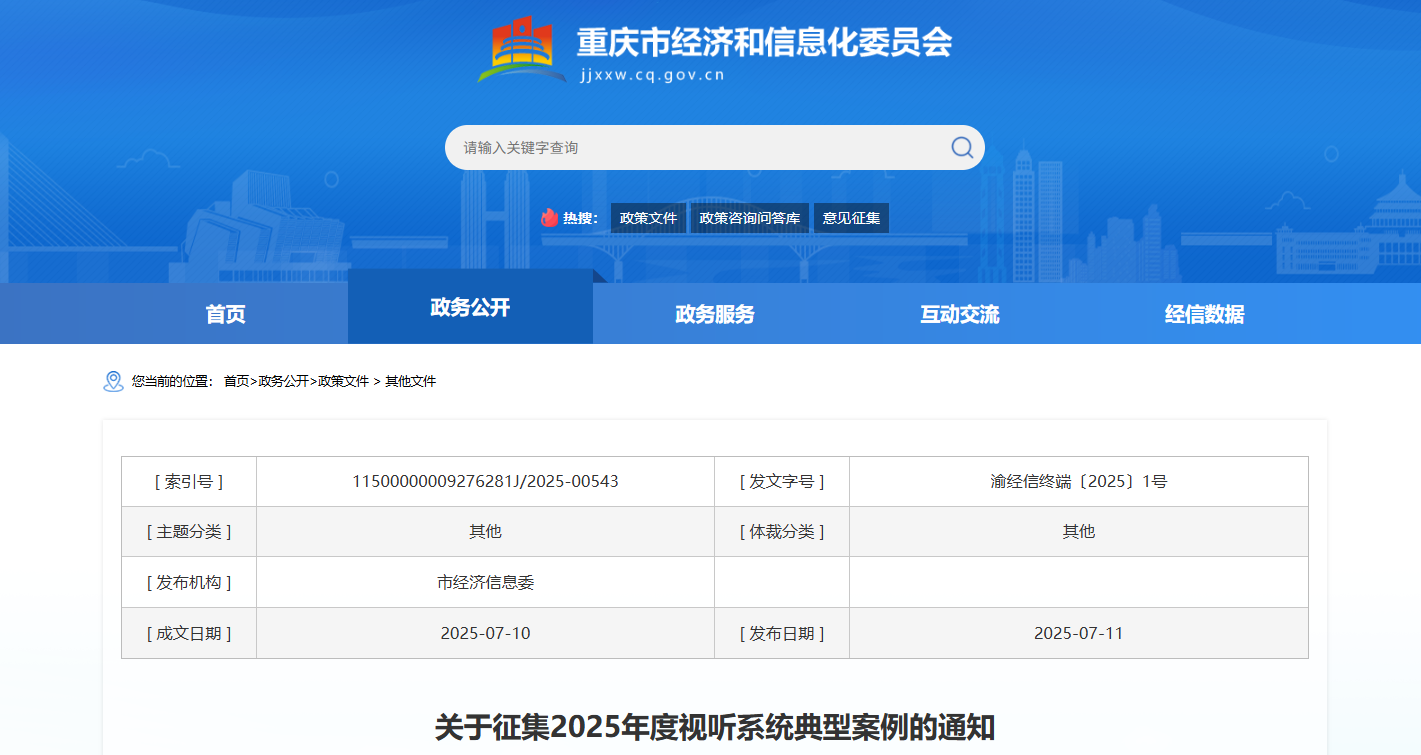Viewport: 1421px width, 755px height.
Task: Select the 政策文件 hot search tag
Action: [x=648, y=218]
